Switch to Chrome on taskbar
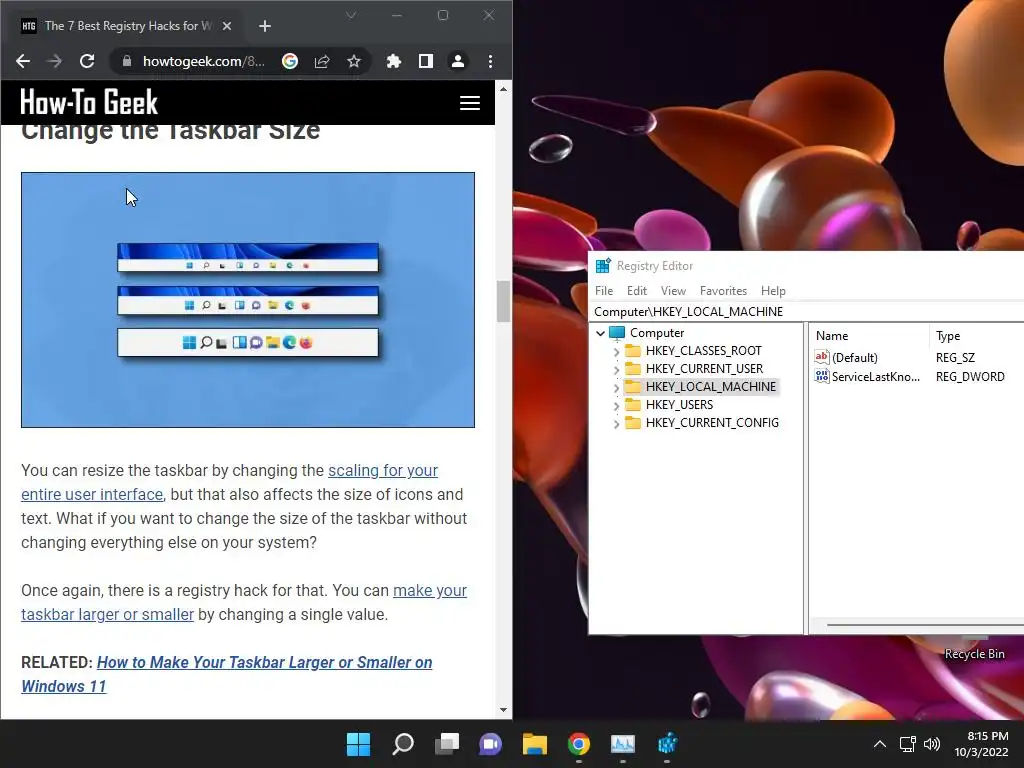The image size is (1024, 768). (x=579, y=744)
